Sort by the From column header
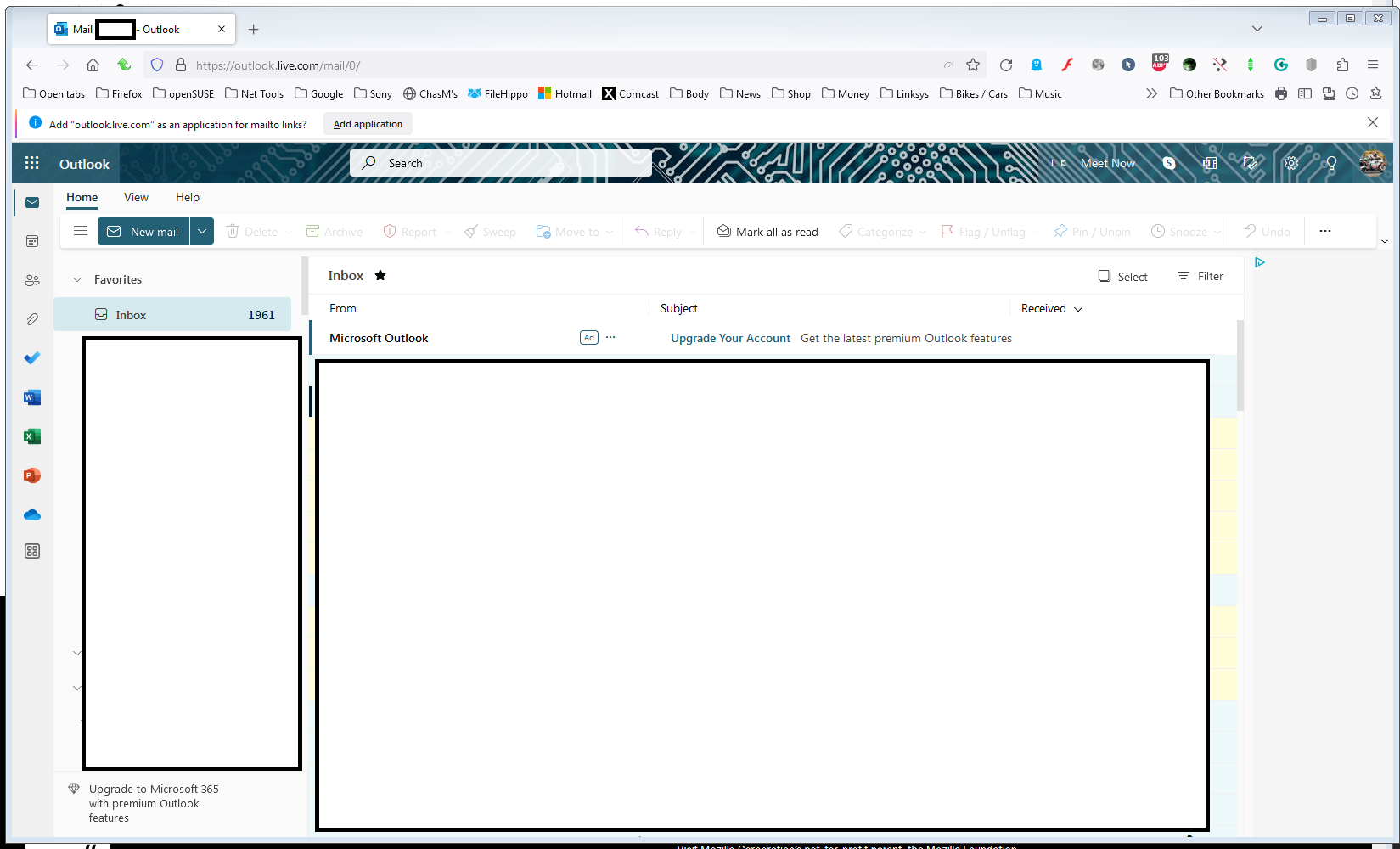This screenshot has height=849, width=1400. (343, 309)
